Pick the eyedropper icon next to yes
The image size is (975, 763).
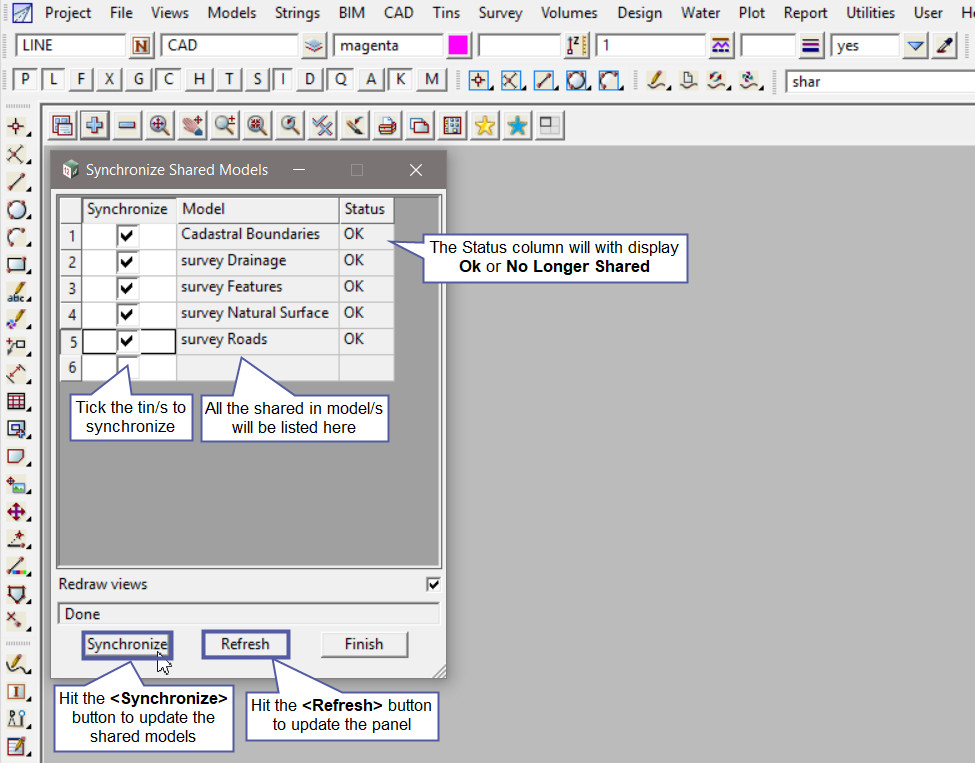[x=945, y=46]
